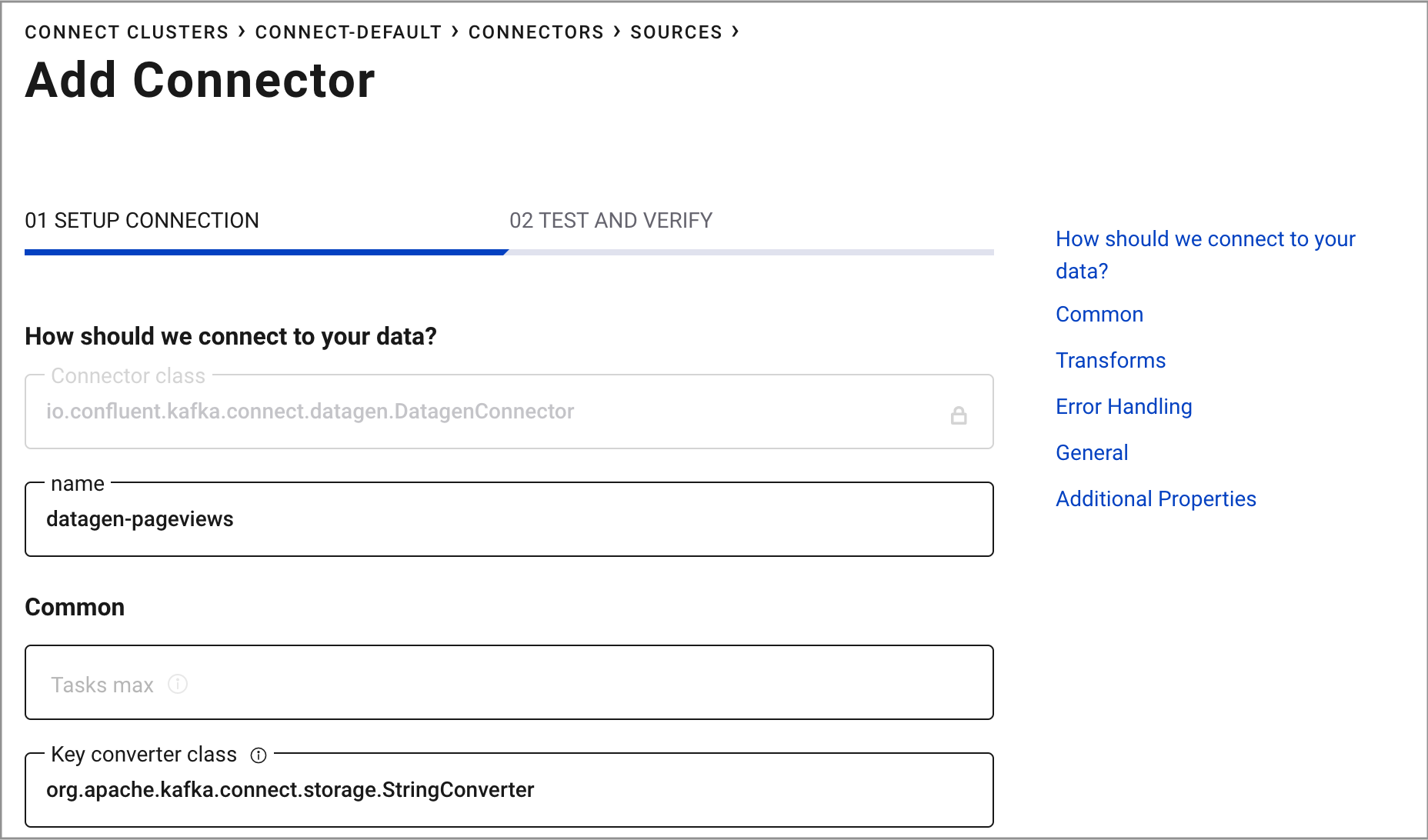Jump to Additional Properties section link
Screen dimensions: 1428x840
click(1156, 499)
